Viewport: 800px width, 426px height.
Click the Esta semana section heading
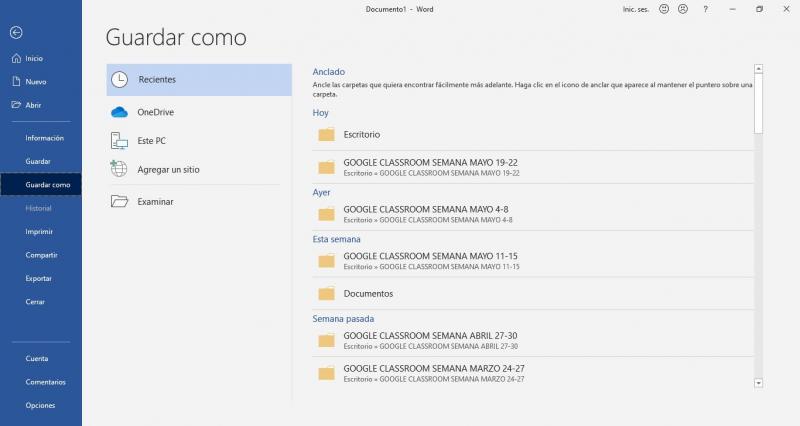pyautogui.click(x=336, y=239)
